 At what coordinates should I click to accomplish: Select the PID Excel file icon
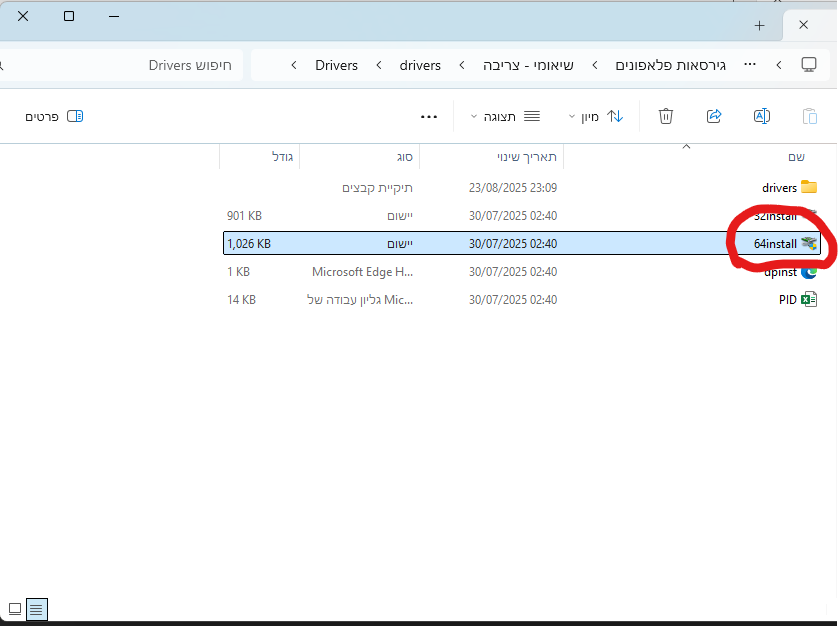809,299
